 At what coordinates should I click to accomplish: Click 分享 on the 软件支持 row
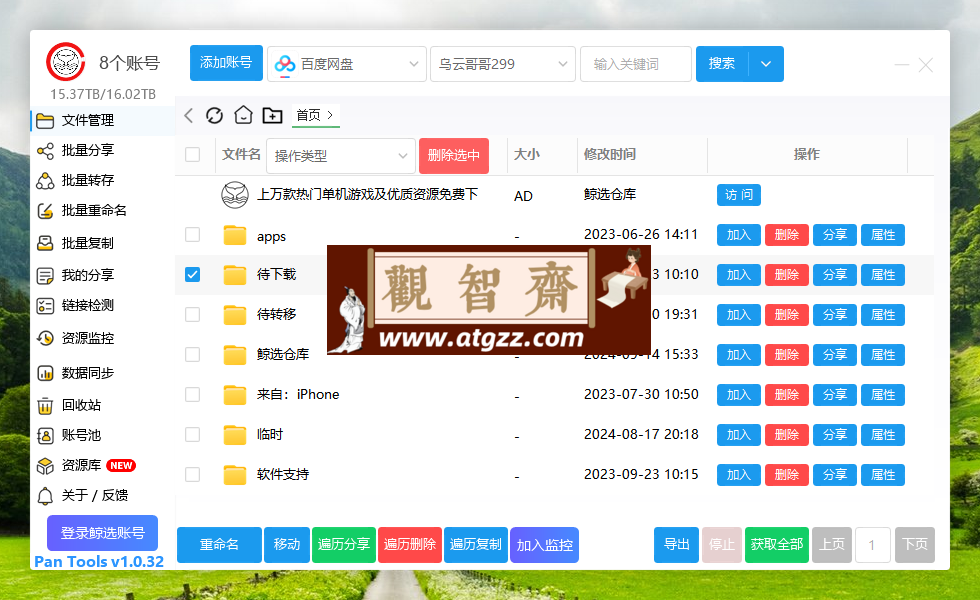pos(835,475)
